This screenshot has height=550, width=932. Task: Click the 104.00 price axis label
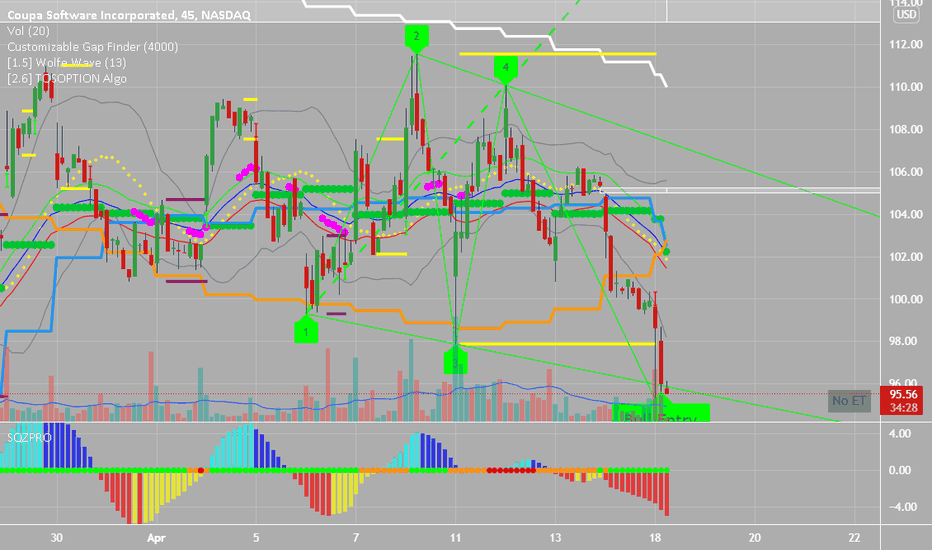coord(906,215)
